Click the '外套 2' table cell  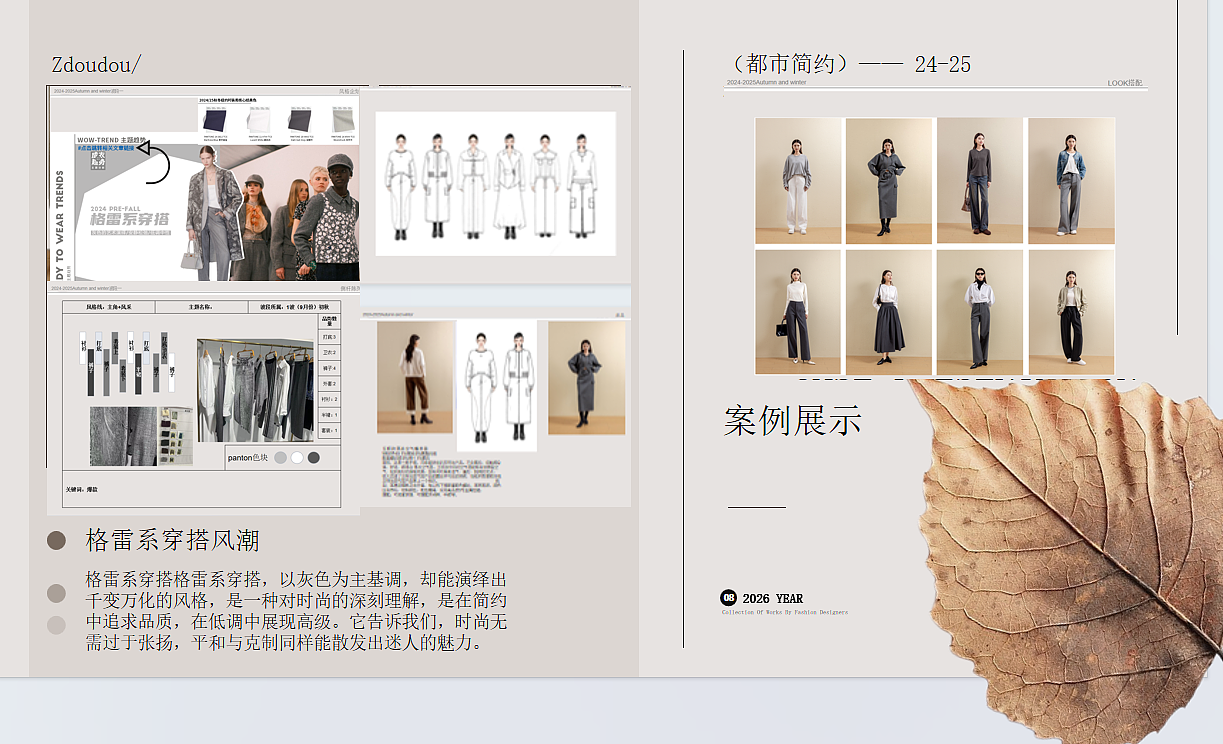(329, 383)
